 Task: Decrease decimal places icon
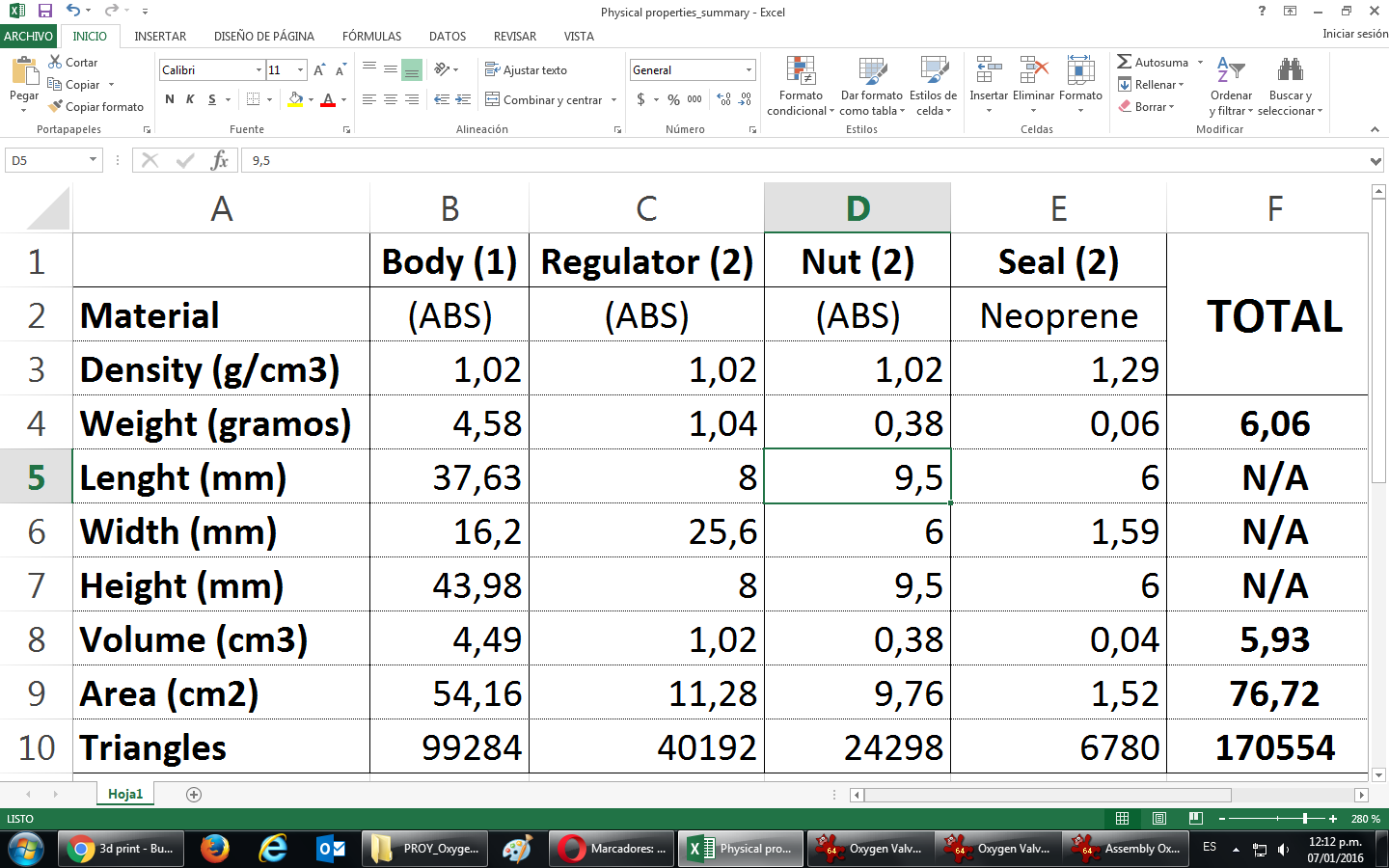[x=746, y=99]
